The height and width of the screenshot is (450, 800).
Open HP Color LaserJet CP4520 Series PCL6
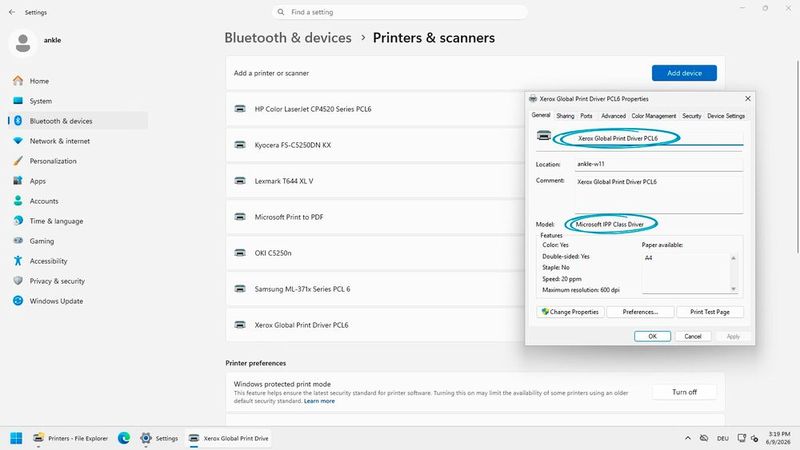375,109
